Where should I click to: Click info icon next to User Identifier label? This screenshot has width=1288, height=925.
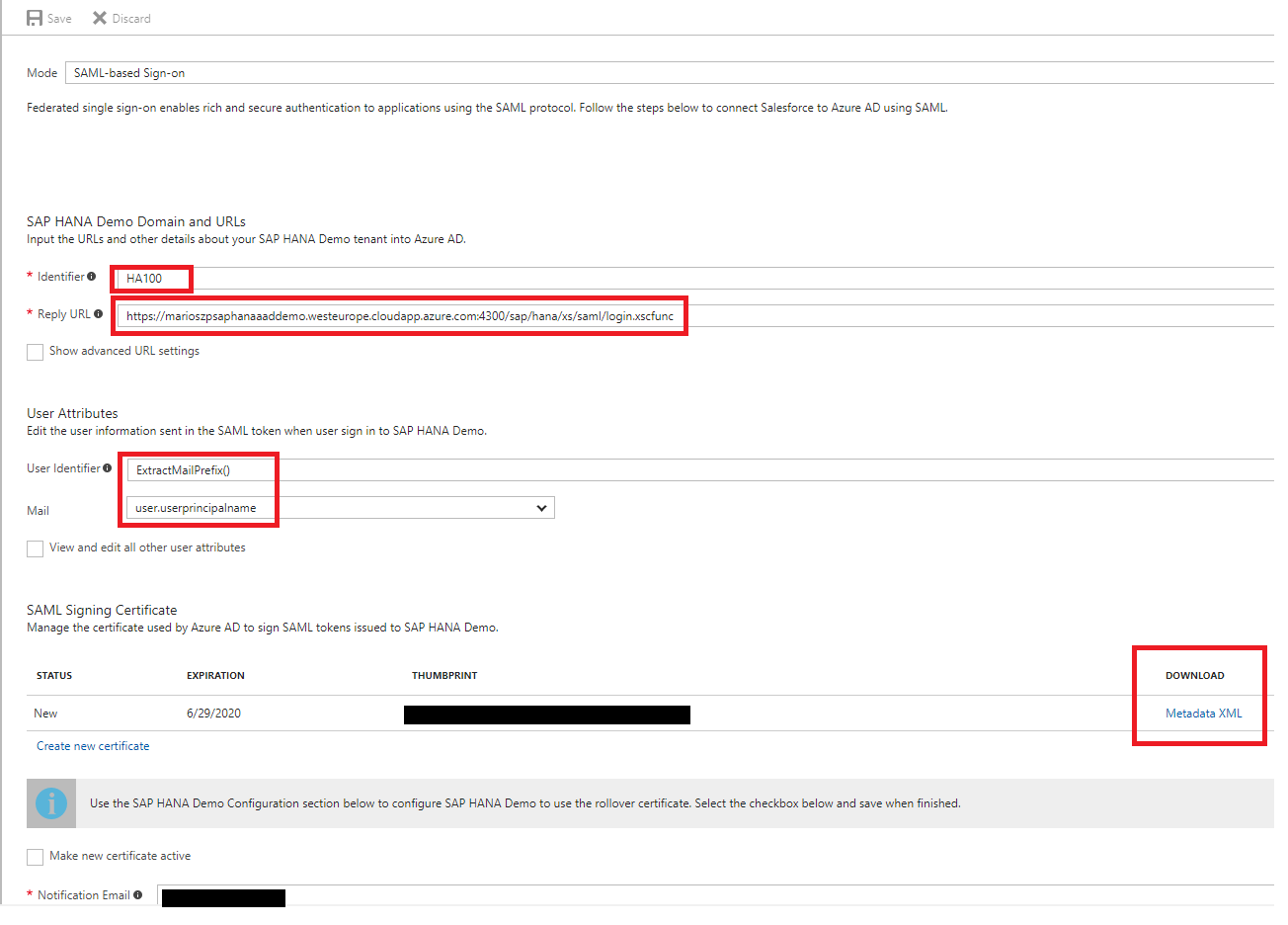click(108, 468)
